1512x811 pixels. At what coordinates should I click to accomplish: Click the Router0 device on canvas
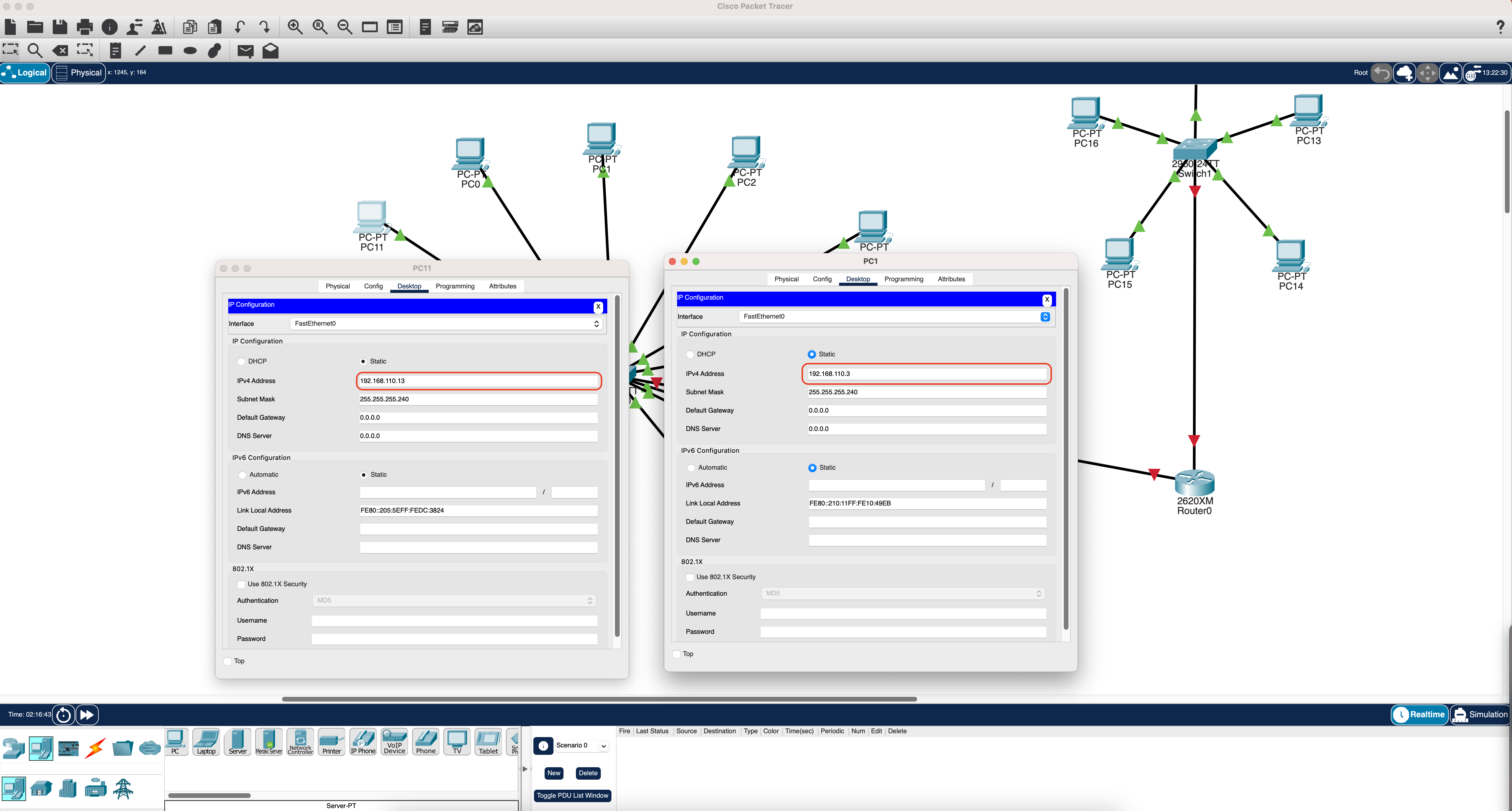[x=1194, y=483]
